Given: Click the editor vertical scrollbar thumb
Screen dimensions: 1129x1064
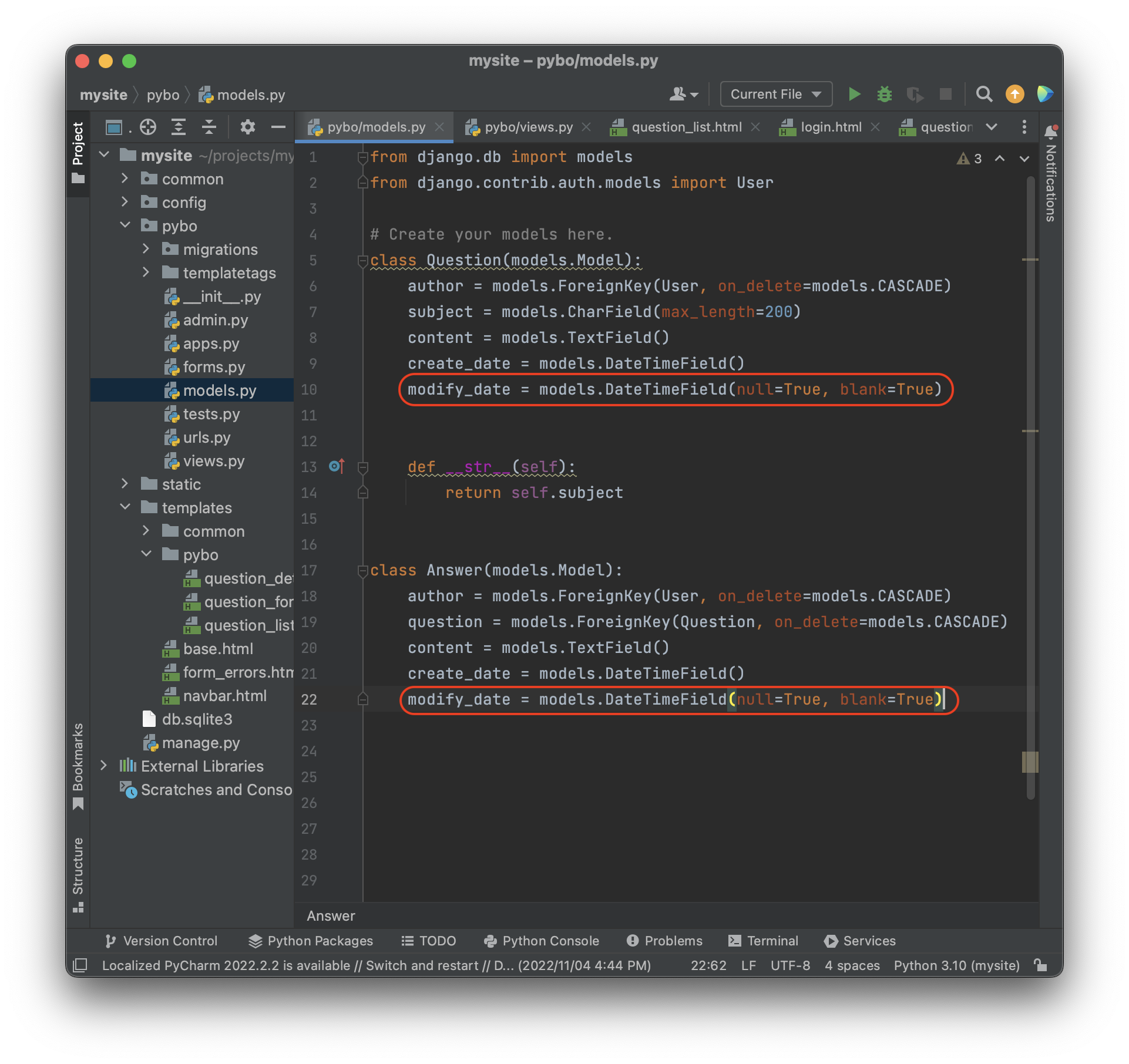Looking at the screenshot, I should click(x=1030, y=487).
